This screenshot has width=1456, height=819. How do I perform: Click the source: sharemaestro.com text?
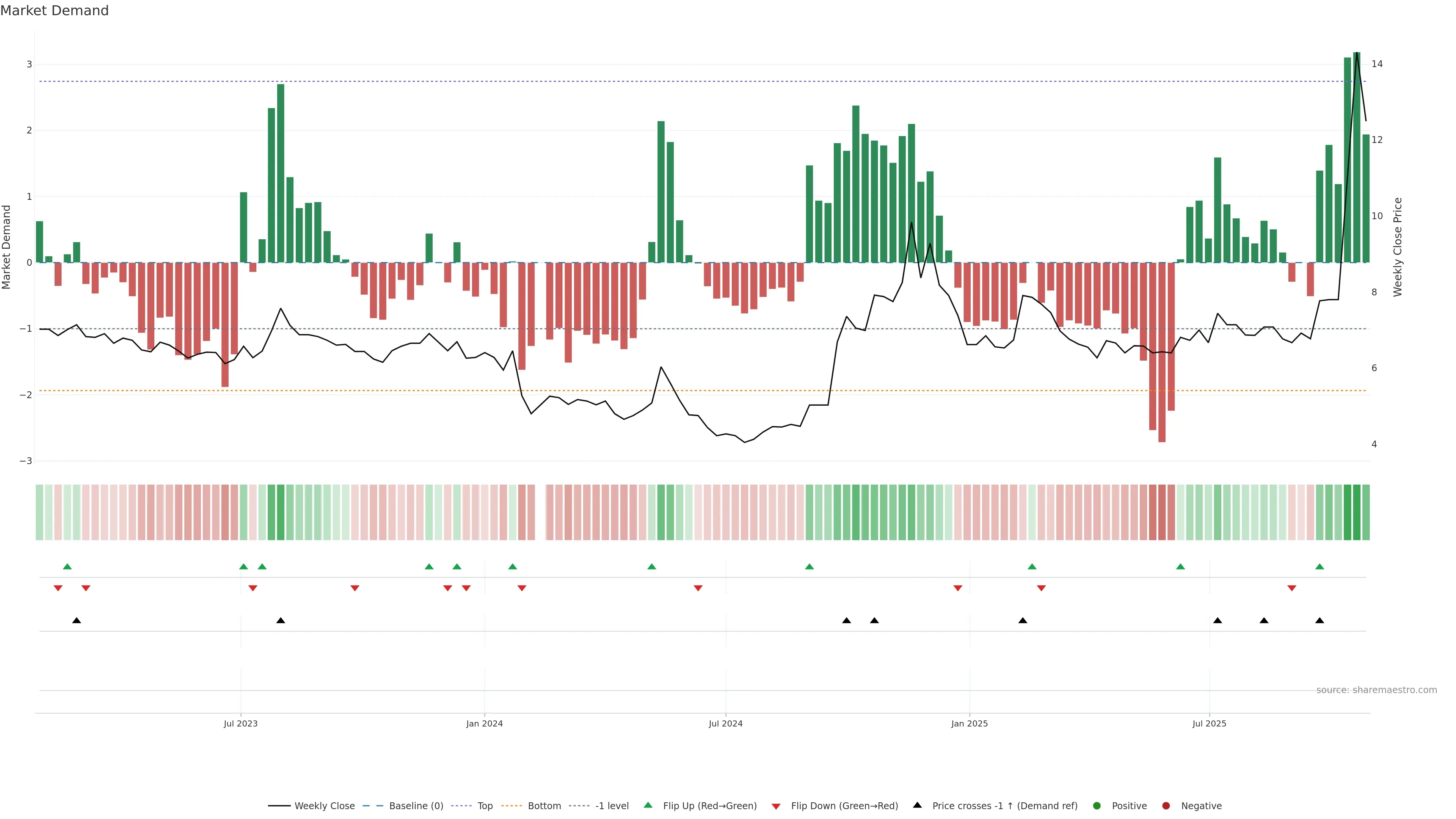pyautogui.click(x=1376, y=690)
